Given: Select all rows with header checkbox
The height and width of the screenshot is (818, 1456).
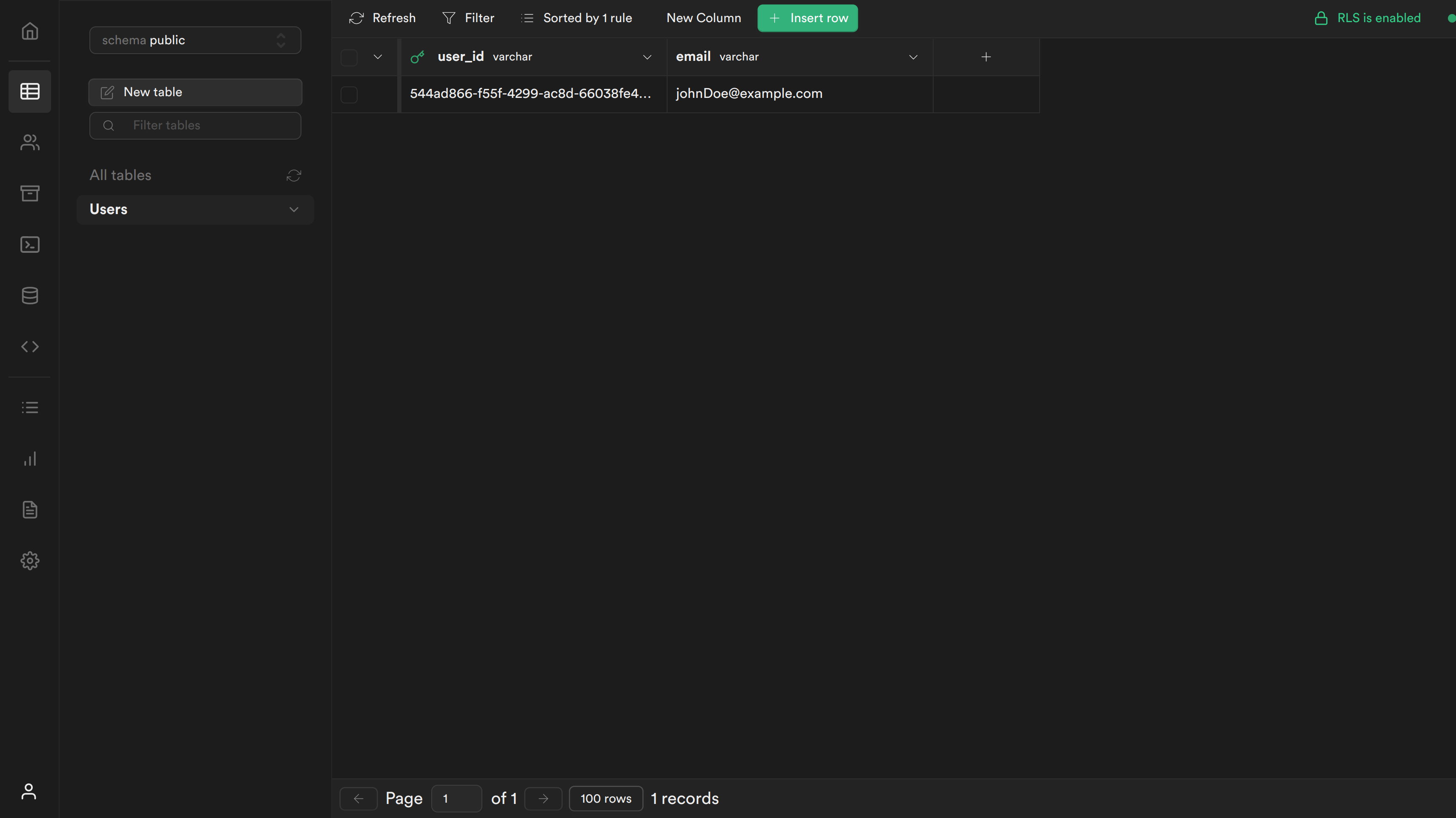Looking at the screenshot, I should click(x=349, y=57).
